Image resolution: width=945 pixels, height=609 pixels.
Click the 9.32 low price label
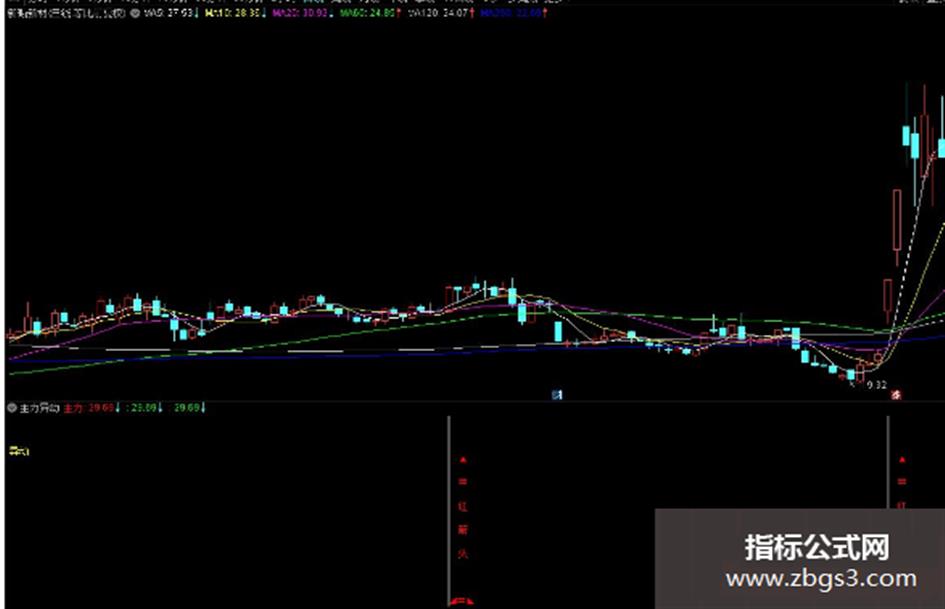click(x=877, y=385)
